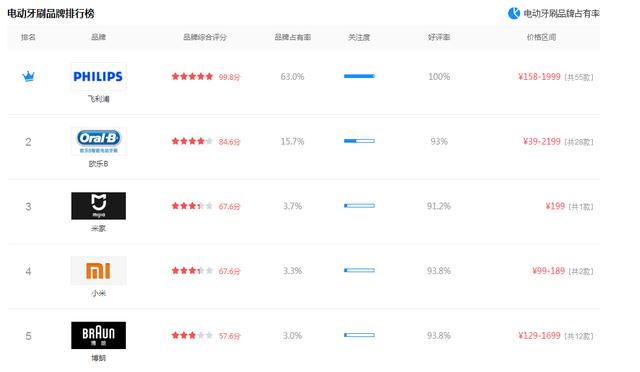This screenshot has width=640, height=372.
Task: Click the Philips attention bar
Action: click(x=359, y=76)
